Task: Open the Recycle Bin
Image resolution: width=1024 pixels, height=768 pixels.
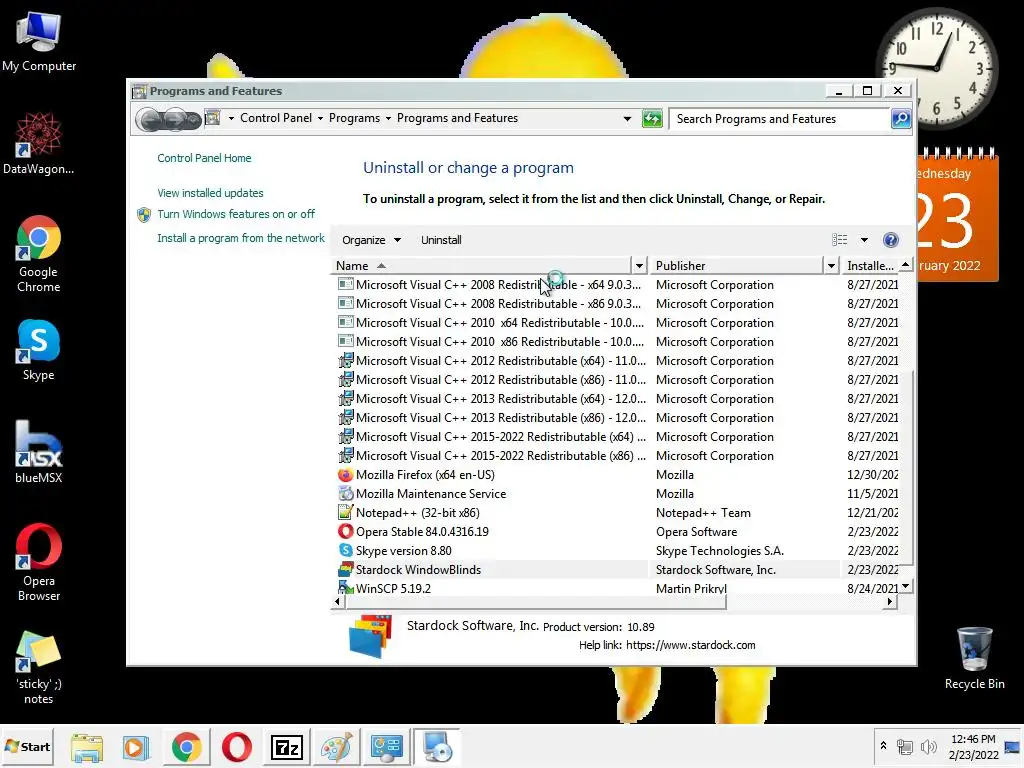Action: [974, 658]
